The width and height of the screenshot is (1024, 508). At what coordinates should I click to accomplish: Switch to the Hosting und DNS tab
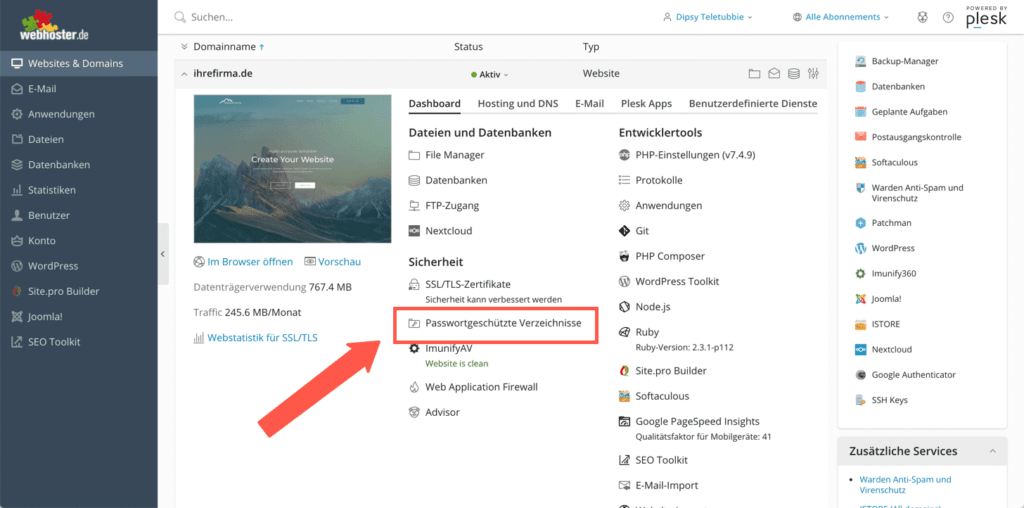tap(517, 103)
